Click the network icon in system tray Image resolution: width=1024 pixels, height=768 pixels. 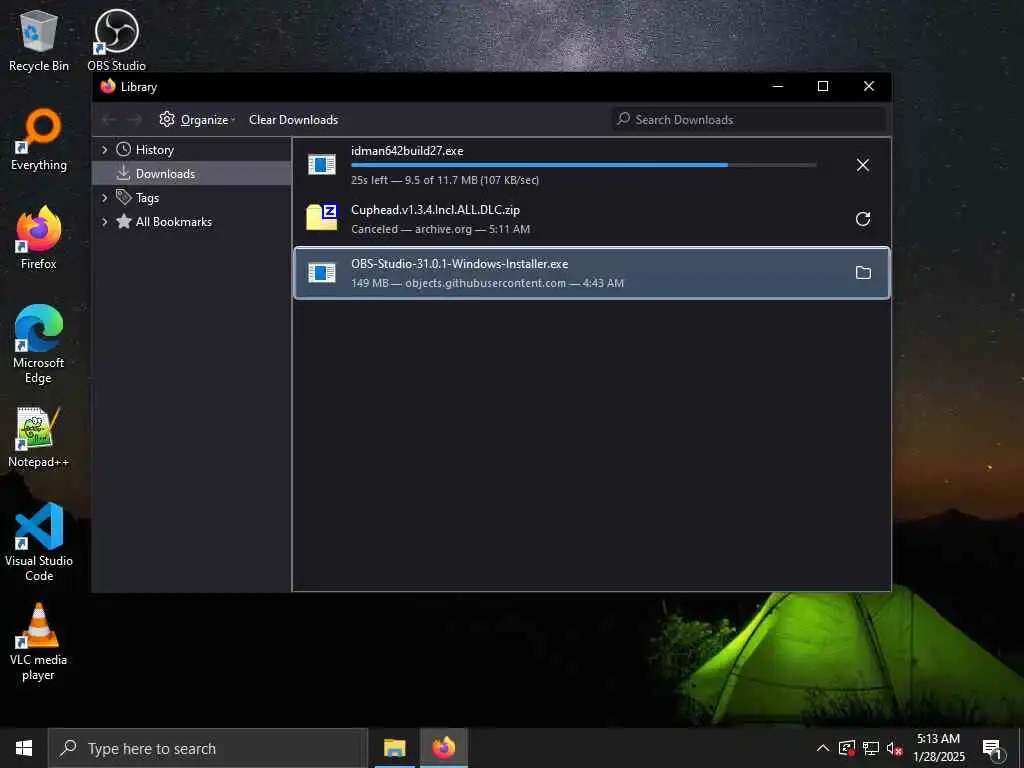(x=871, y=748)
